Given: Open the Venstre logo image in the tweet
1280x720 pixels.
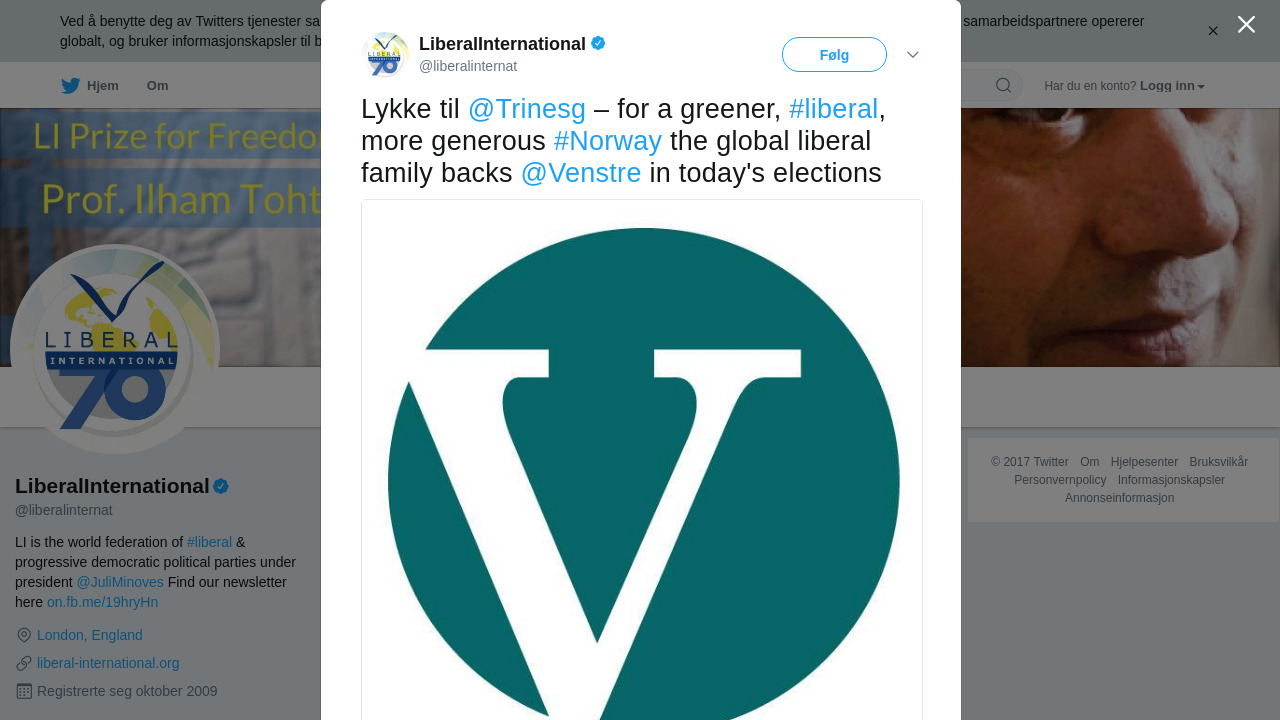Looking at the screenshot, I should (x=642, y=470).
